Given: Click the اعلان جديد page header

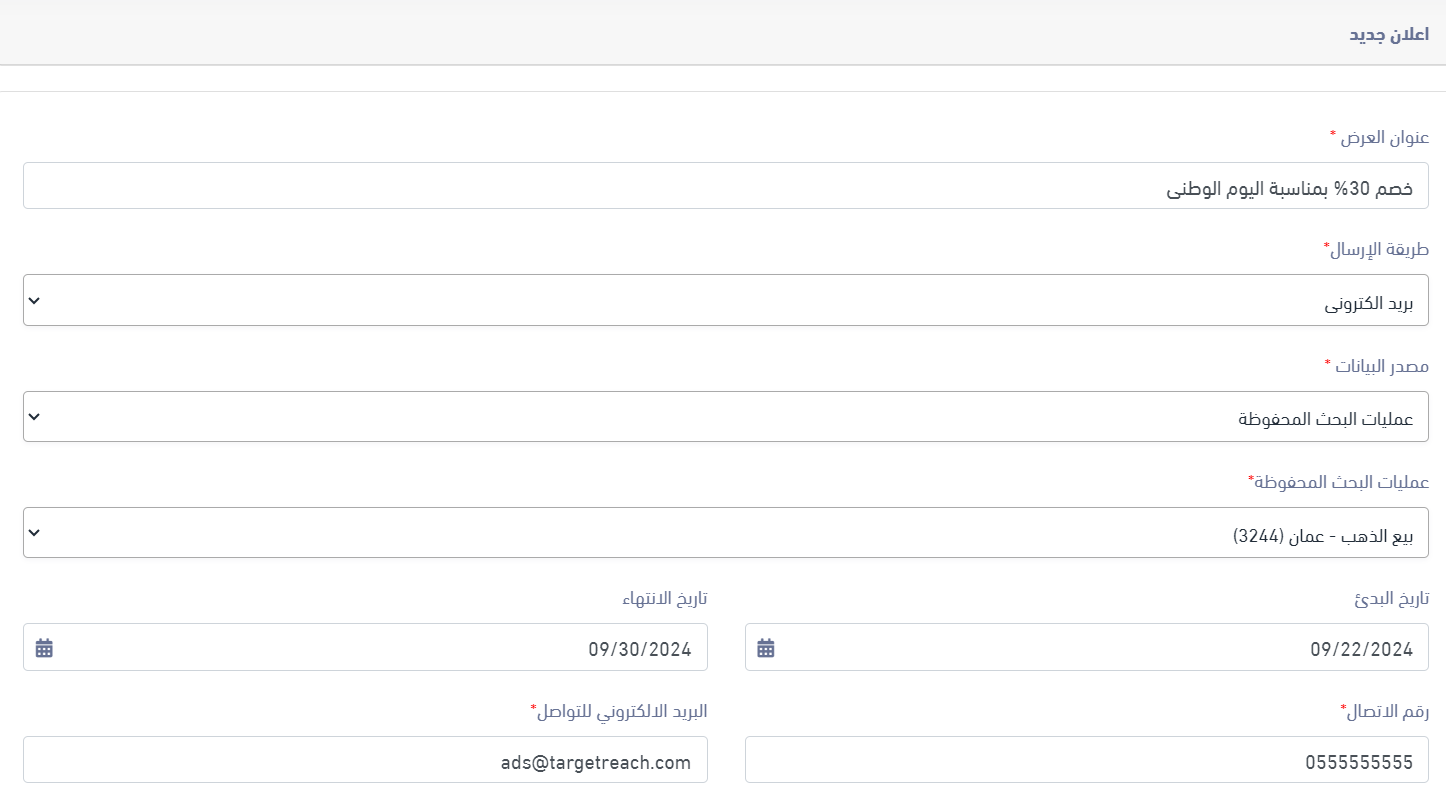Looking at the screenshot, I should point(1389,34).
